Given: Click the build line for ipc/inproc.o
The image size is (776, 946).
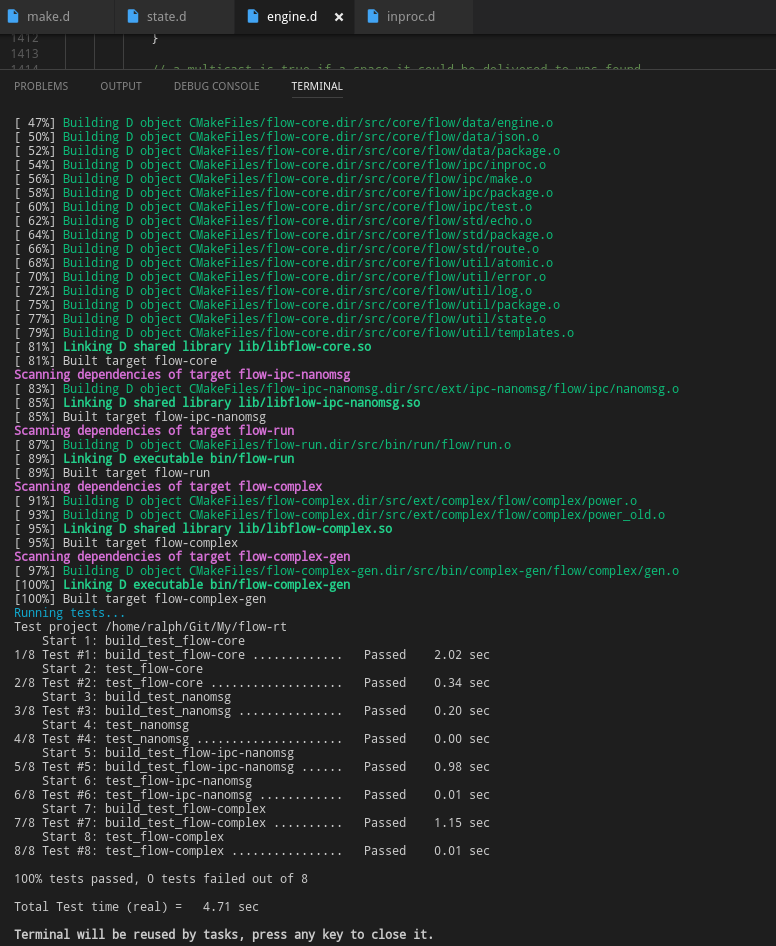Looking at the screenshot, I should pos(280,165).
